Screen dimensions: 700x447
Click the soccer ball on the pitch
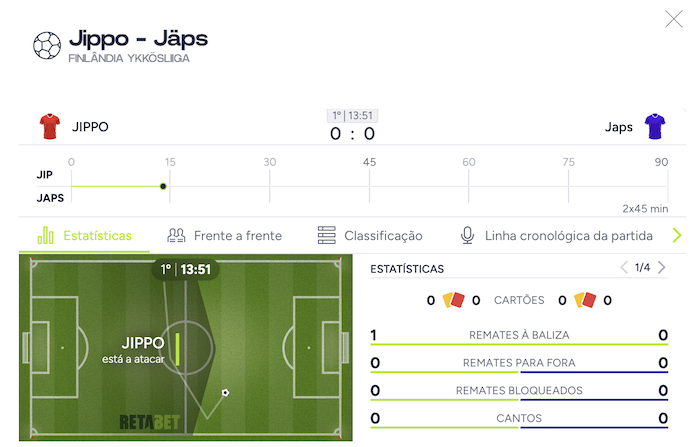point(225,393)
